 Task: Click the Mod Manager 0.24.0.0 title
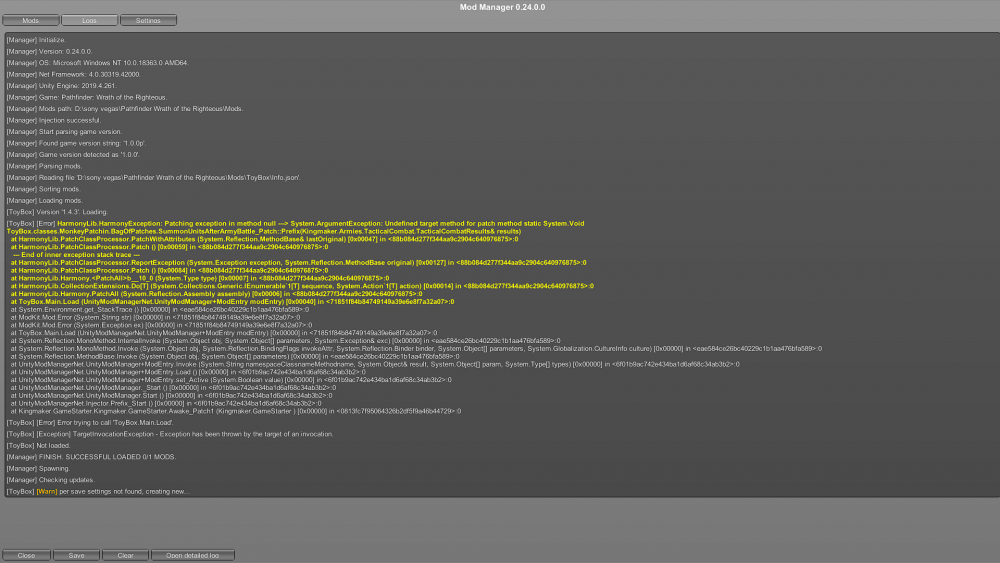pos(502,7)
